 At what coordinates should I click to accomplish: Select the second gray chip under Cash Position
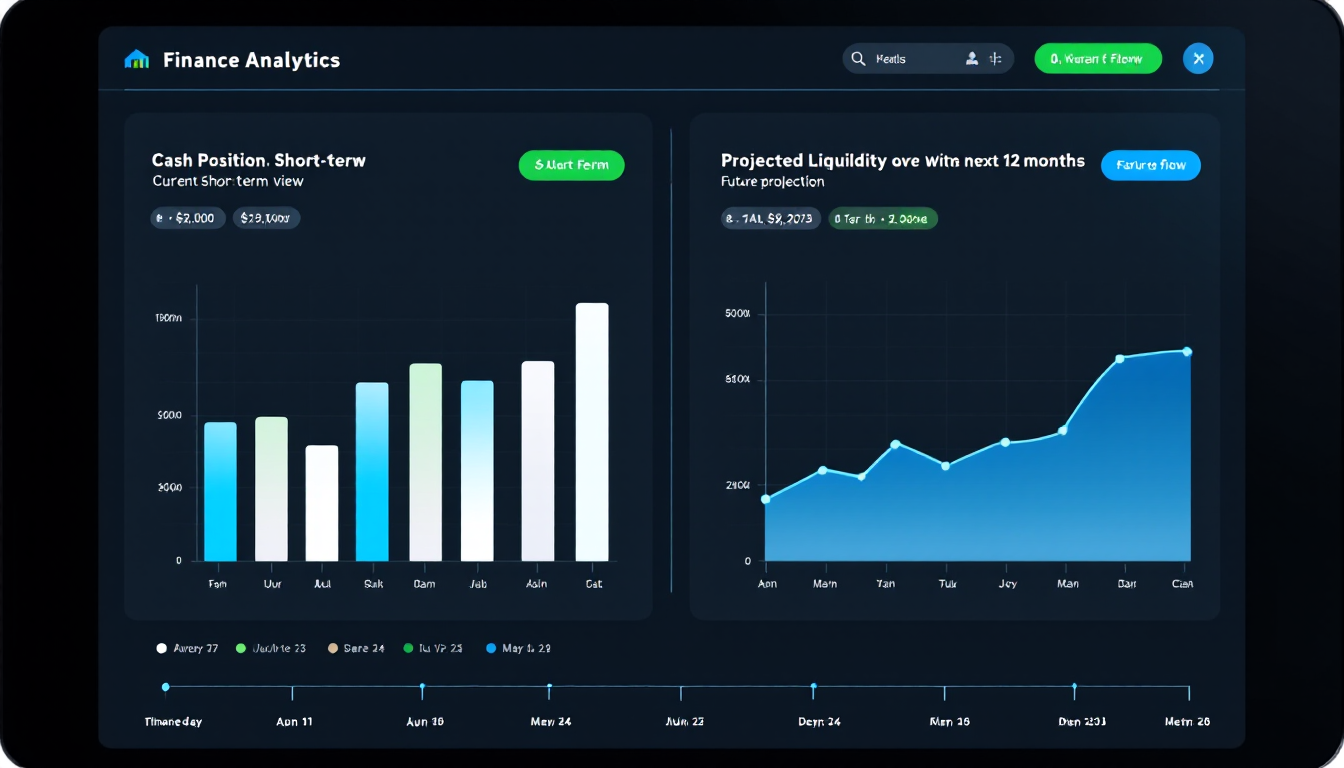pos(267,218)
